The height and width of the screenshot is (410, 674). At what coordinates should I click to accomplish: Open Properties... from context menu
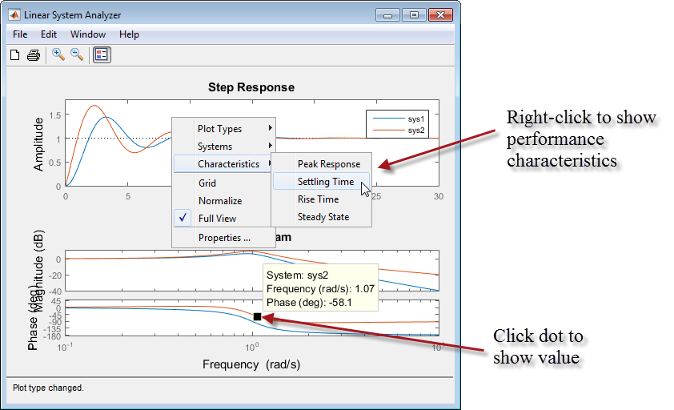223,238
